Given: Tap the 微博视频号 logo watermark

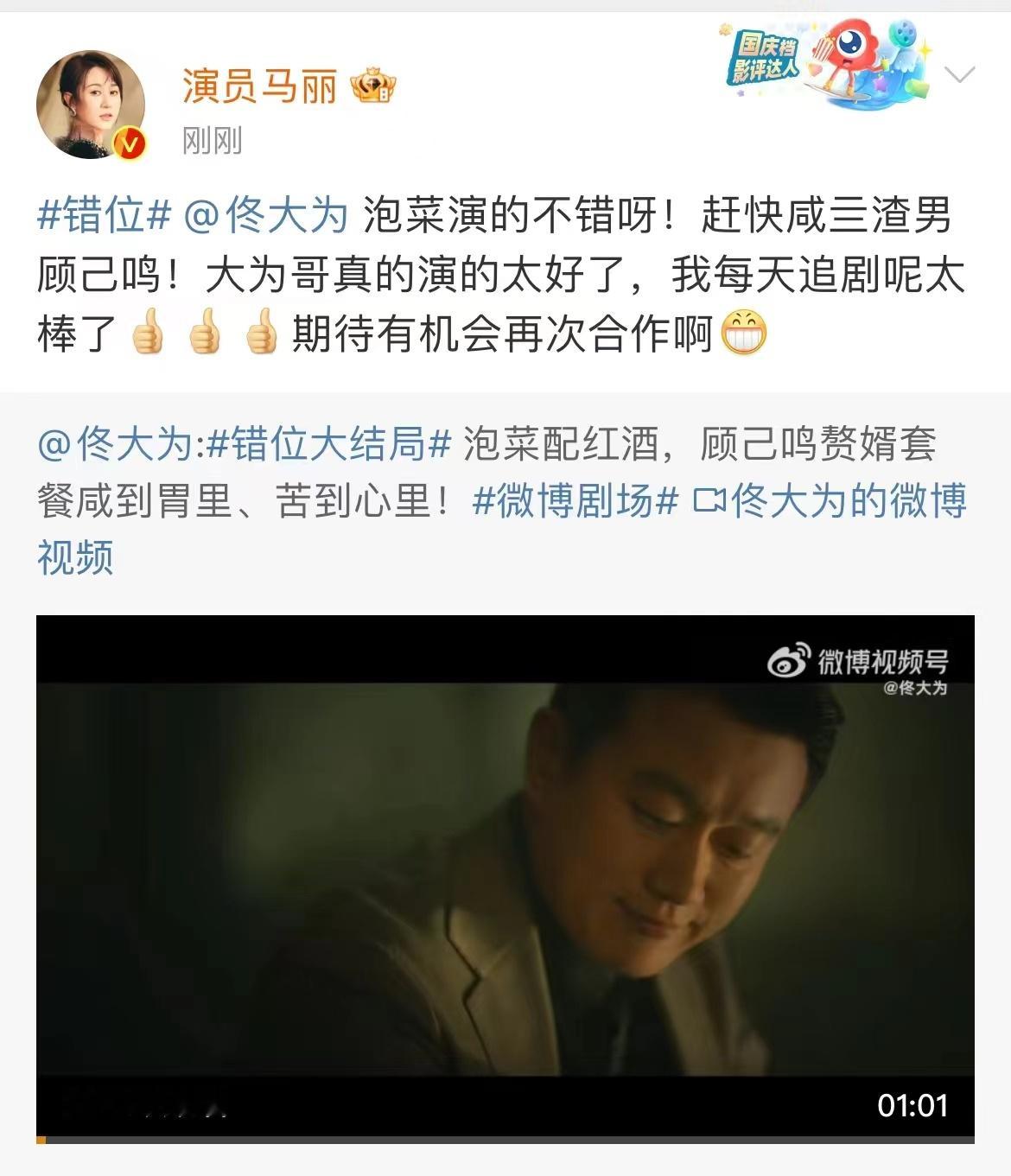Looking at the screenshot, I should tap(857, 663).
